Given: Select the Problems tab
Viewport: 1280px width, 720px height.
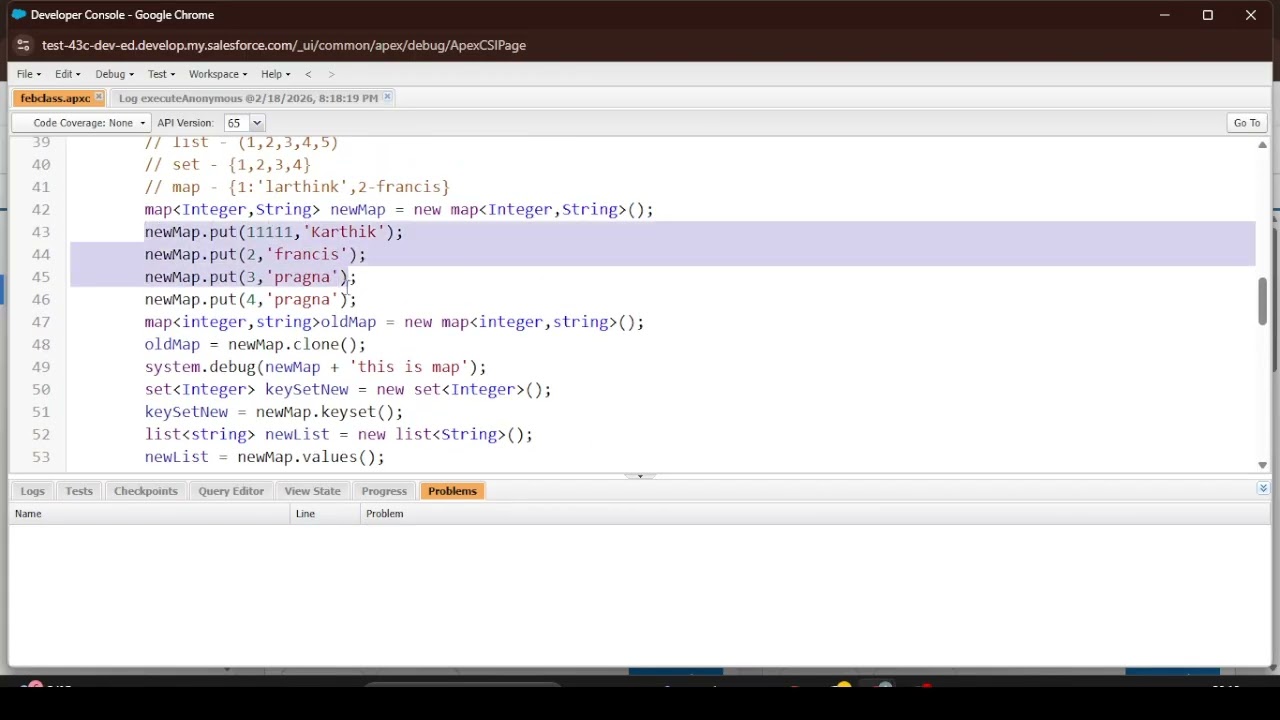Looking at the screenshot, I should pyautogui.click(x=452, y=491).
